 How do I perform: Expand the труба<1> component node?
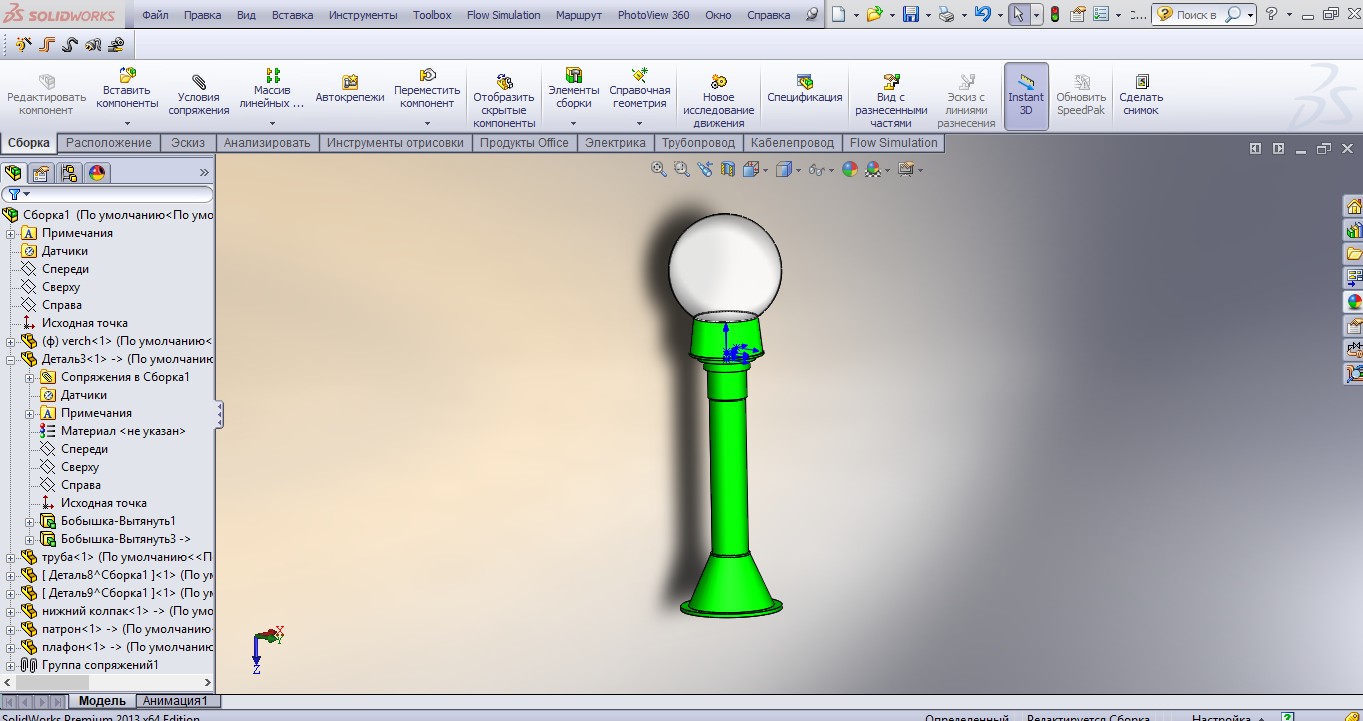10,557
